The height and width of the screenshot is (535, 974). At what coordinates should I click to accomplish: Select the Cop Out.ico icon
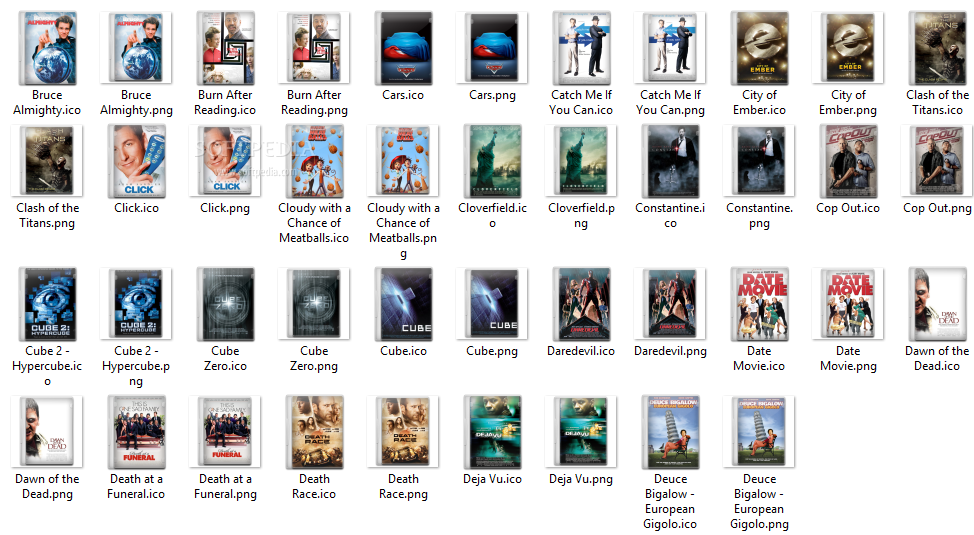(848, 161)
